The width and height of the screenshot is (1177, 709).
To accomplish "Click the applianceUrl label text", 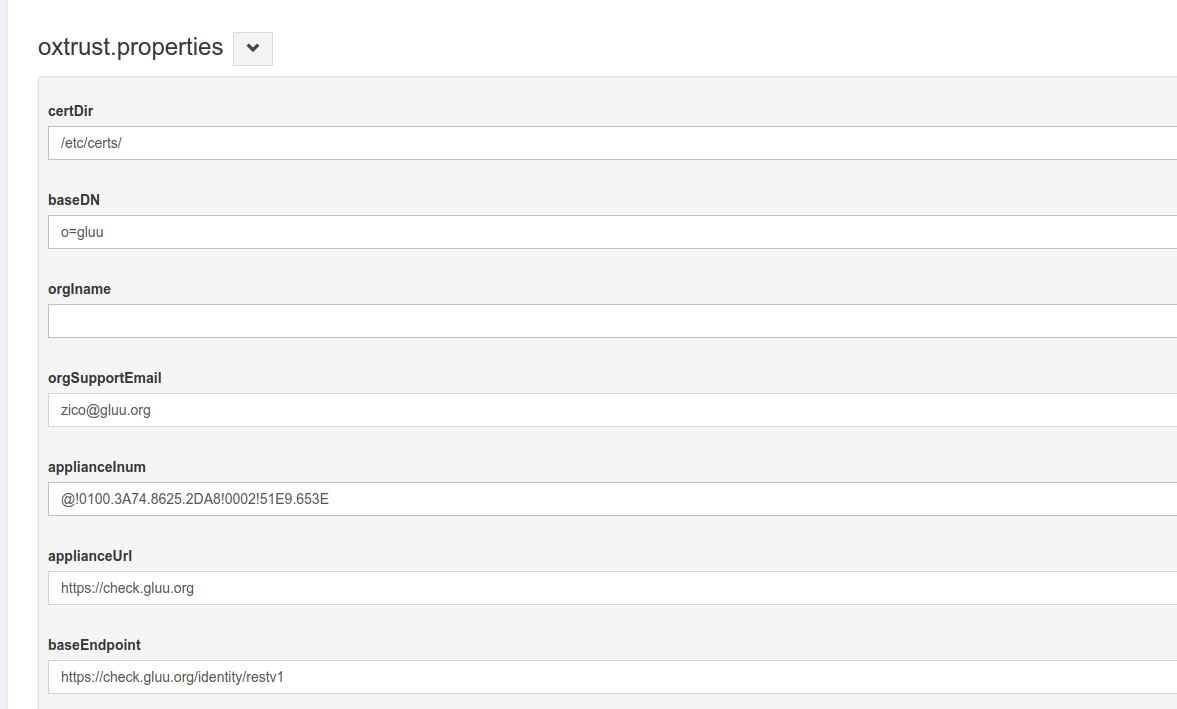I will [x=90, y=556].
